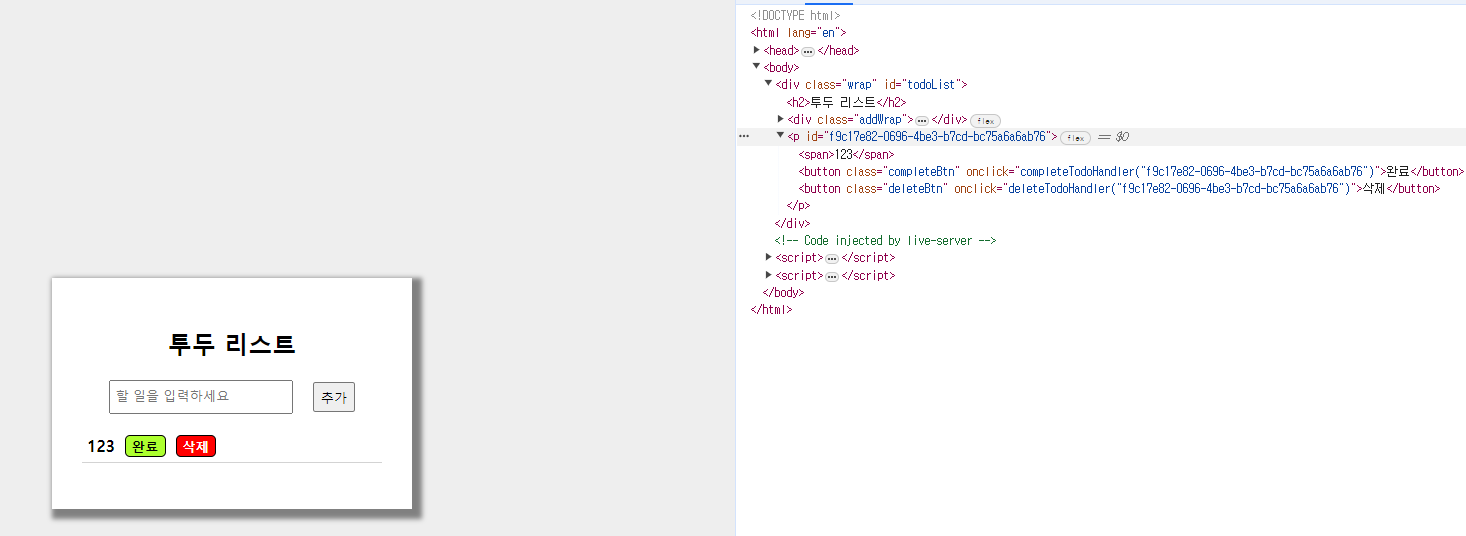Screen dimensions: 1466x536
Task: Click the red 삭제 delete button
Action: point(196,446)
